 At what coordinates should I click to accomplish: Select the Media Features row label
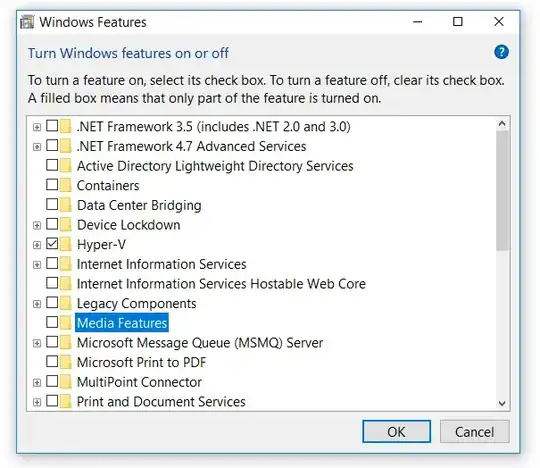click(122, 323)
